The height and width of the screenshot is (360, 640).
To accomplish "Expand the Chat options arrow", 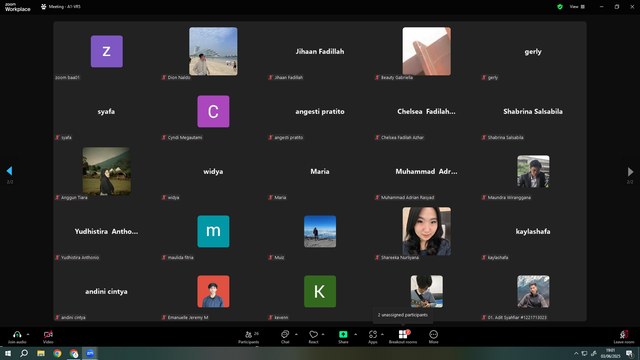I will point(296,334).
